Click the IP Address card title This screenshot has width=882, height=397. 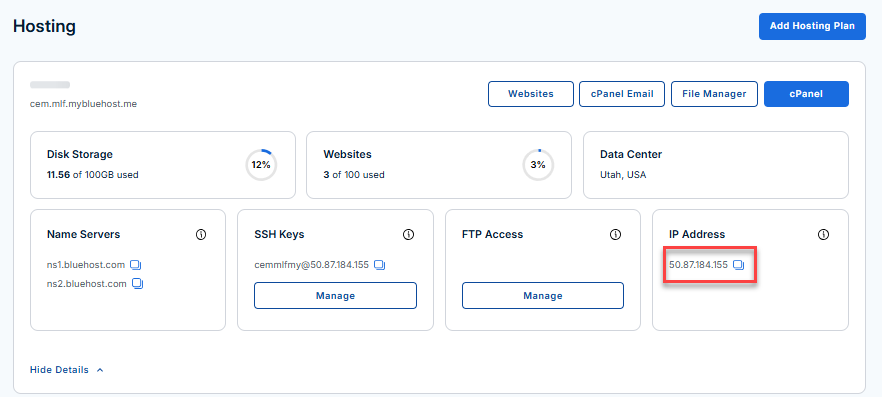point(697,234)
